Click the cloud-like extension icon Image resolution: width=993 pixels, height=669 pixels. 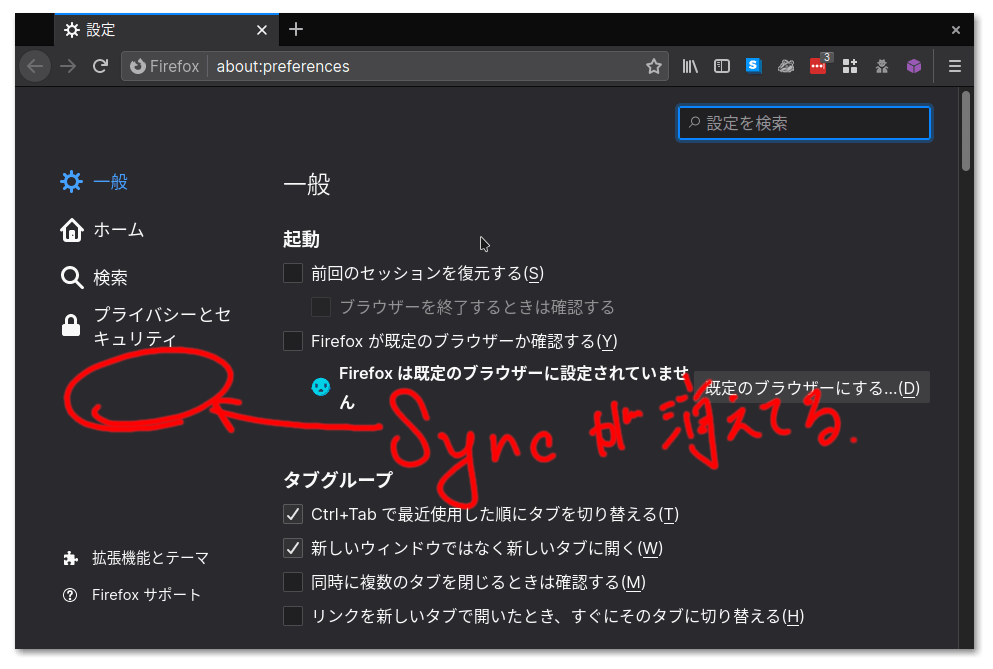(786, 66)
